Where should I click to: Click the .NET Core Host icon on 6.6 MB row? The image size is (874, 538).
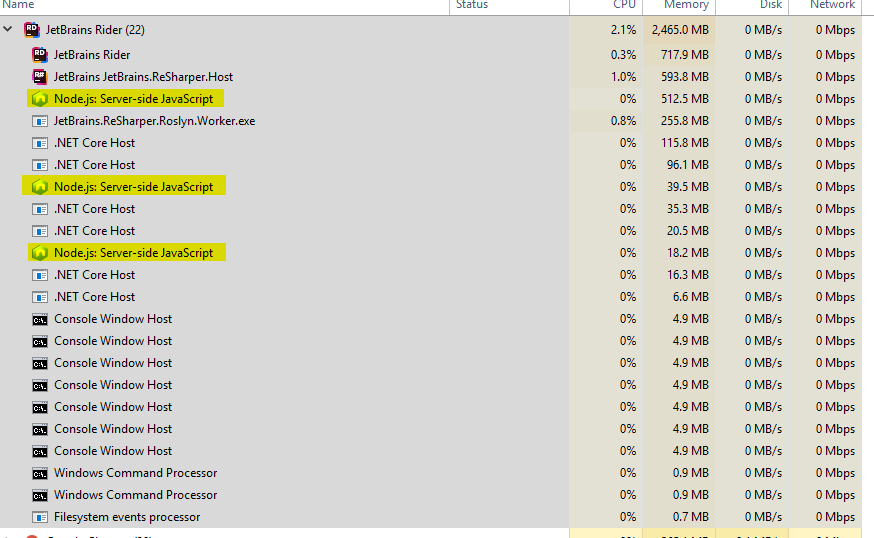tap(40, 297)
